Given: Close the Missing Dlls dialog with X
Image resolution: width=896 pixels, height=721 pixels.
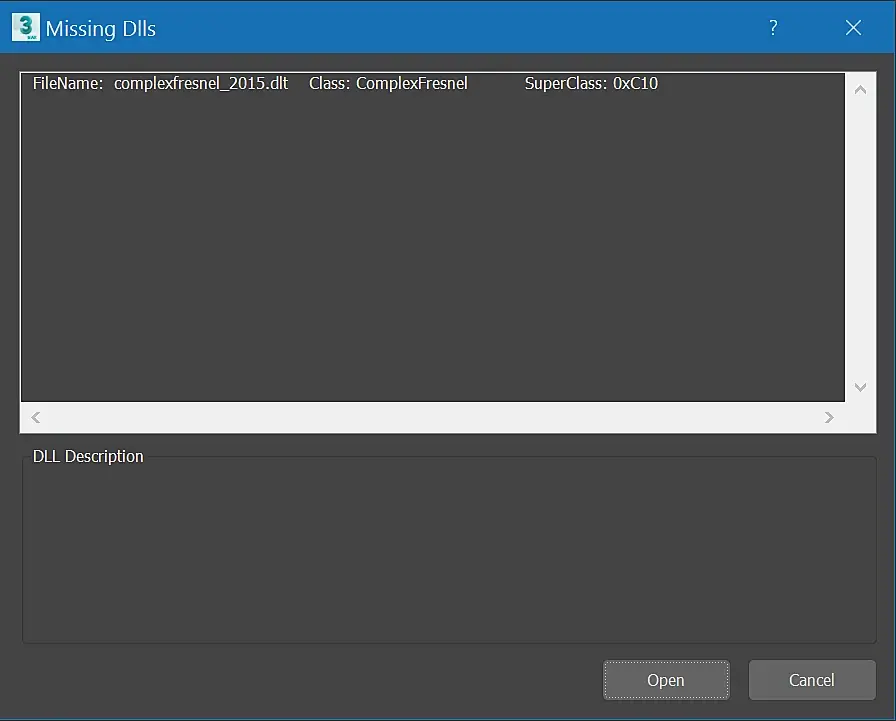Looking at the screenshot, I should click(x=853, y=27).
